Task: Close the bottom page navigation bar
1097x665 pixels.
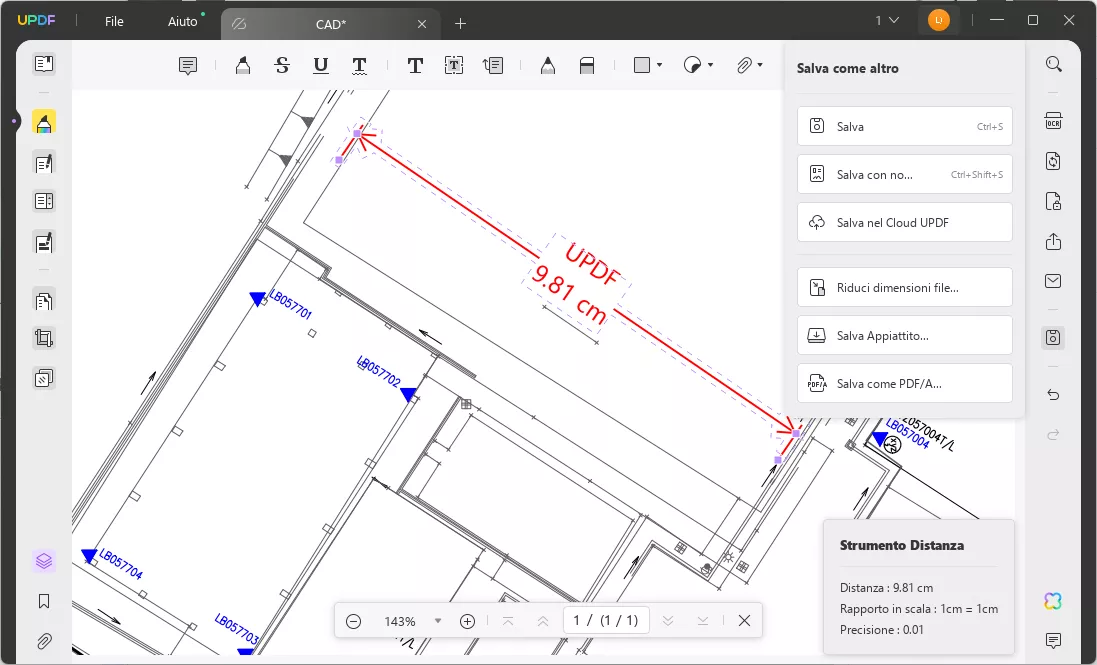Action: (744, 621)
